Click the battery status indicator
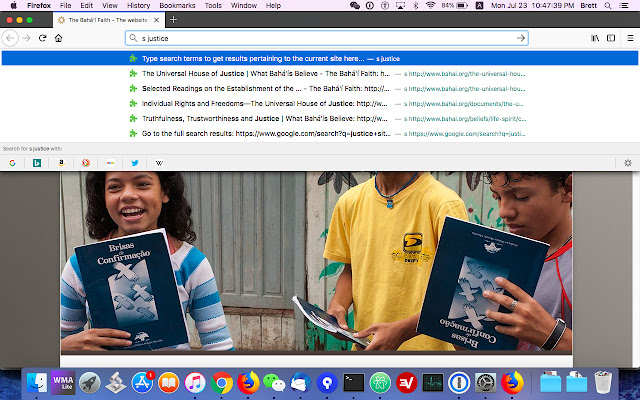640x400 pixels. click(454, 5)
